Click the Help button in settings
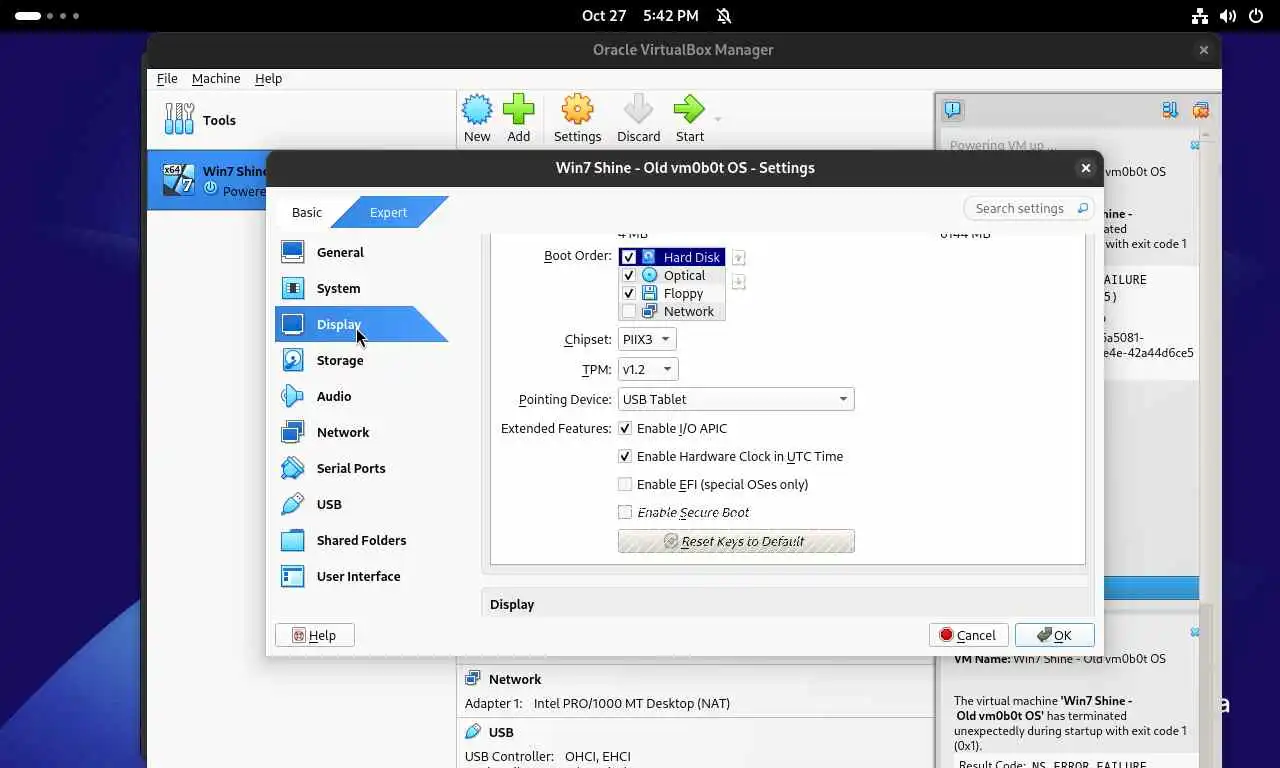The height and width of the screenshot is (768, 1280). (x=314, y=635)
